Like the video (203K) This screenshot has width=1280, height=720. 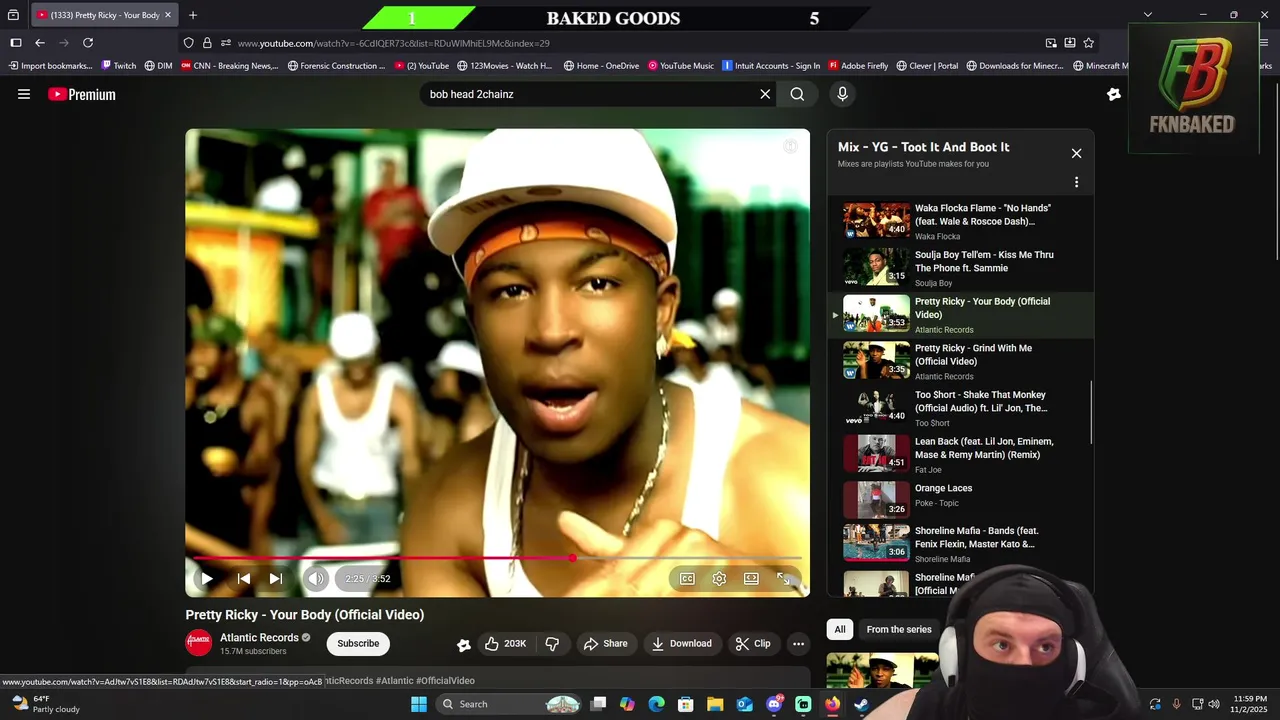[x=506, y=644]
